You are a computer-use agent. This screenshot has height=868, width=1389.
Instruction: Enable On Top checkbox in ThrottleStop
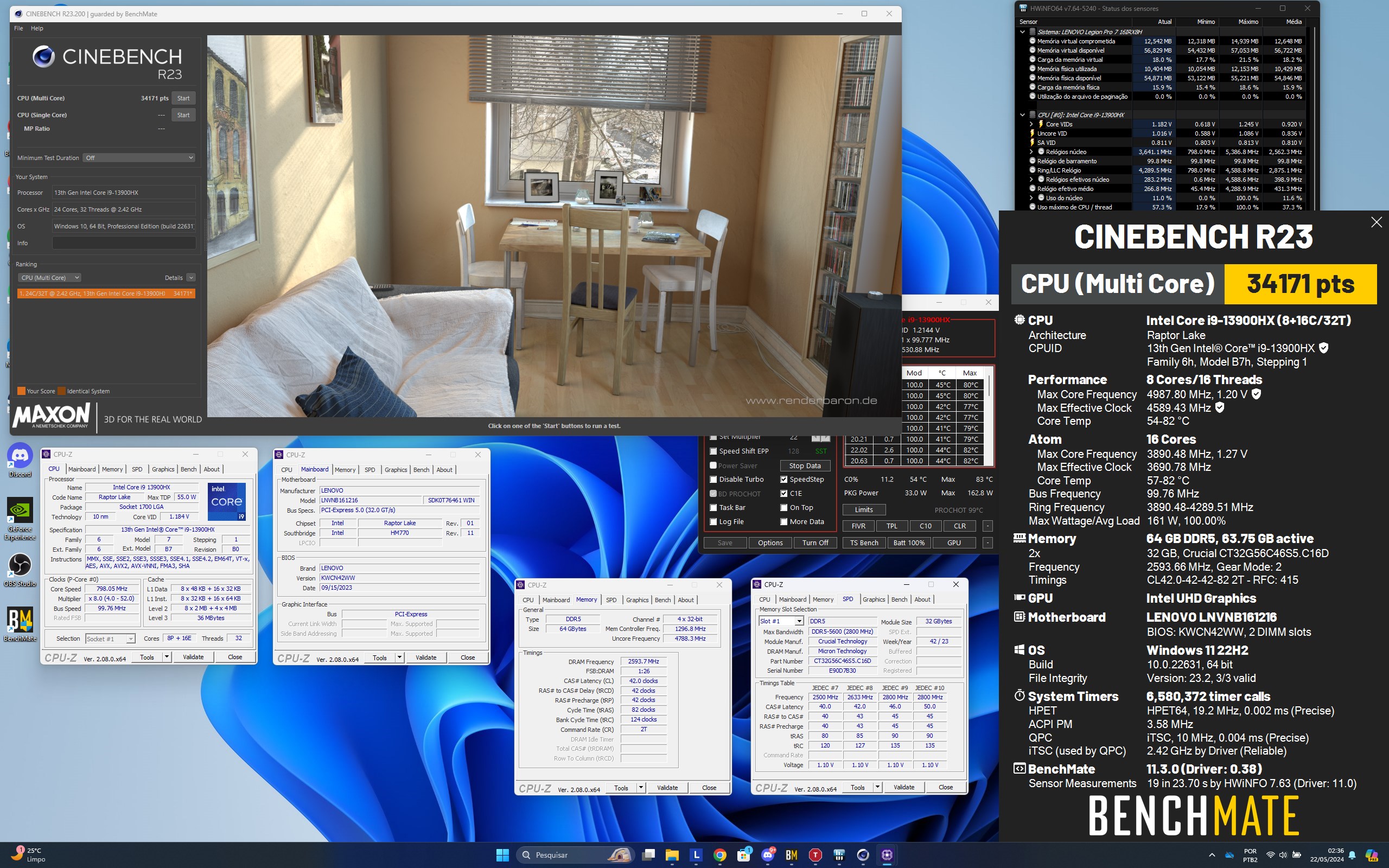[x=784, y=507]
